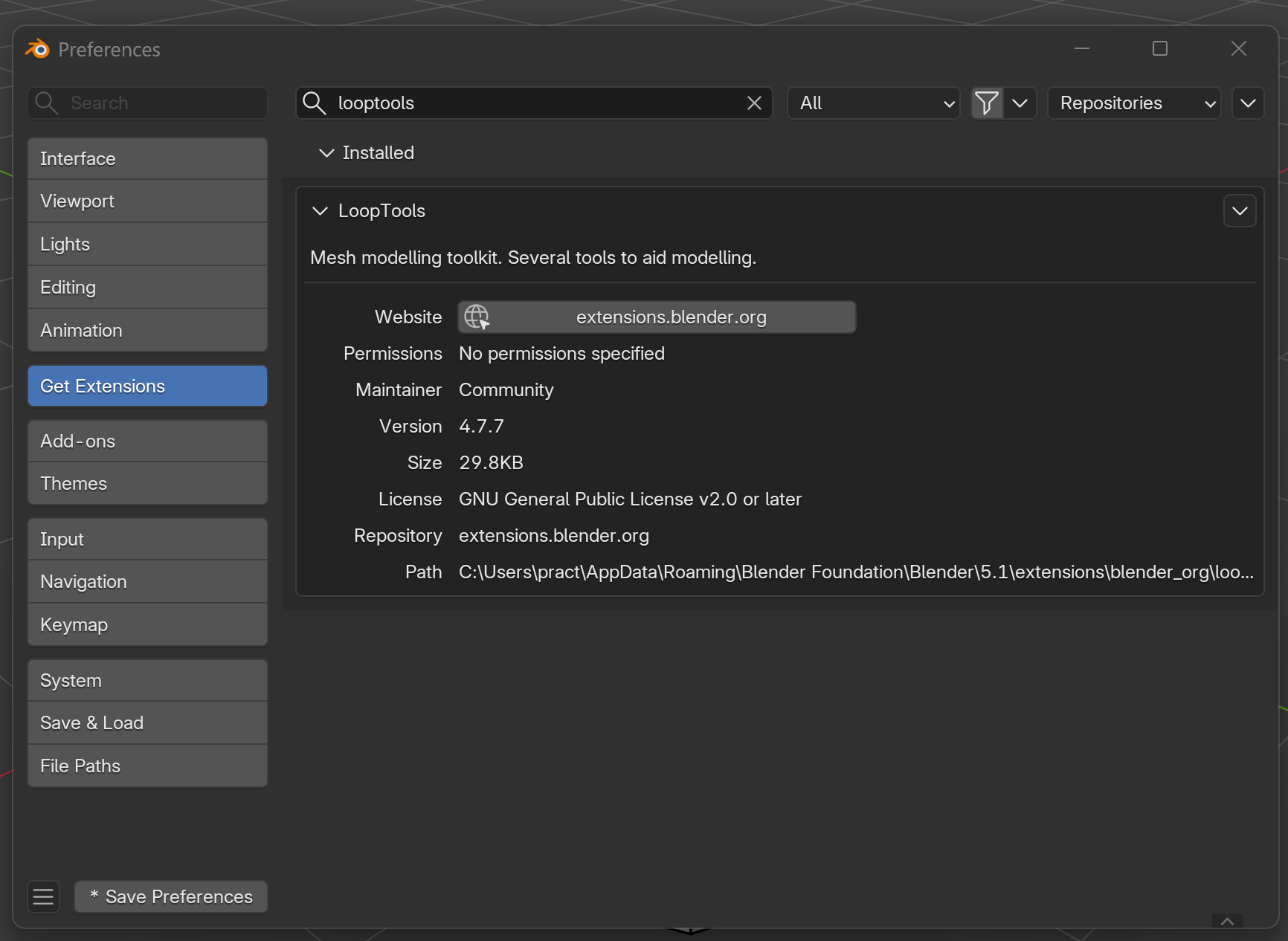Open LoopTools options dropdown menu
Screen dimensions: 1288x941
click(1240, 211)
